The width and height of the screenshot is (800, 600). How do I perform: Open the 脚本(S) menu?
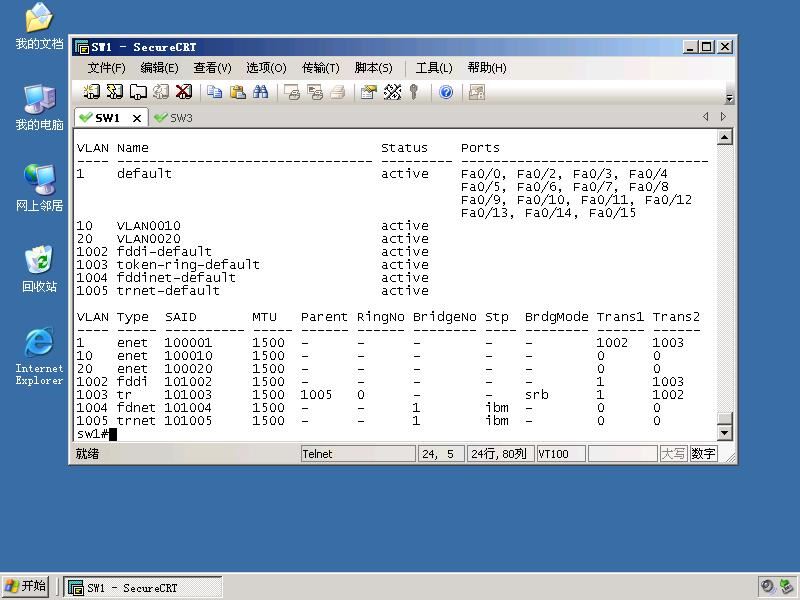(x=373, y=68)
